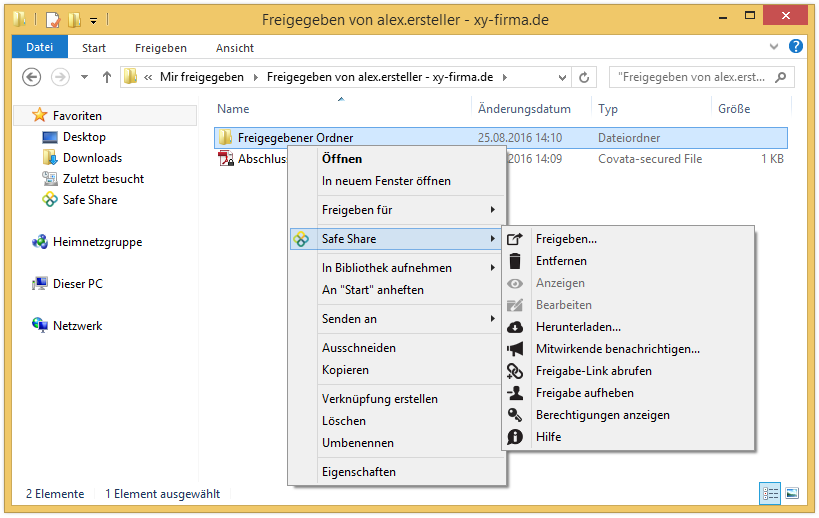Screen dimensions: 819x518
Task: Switch to details view icon in status bar
Action: tap(770, 493)
